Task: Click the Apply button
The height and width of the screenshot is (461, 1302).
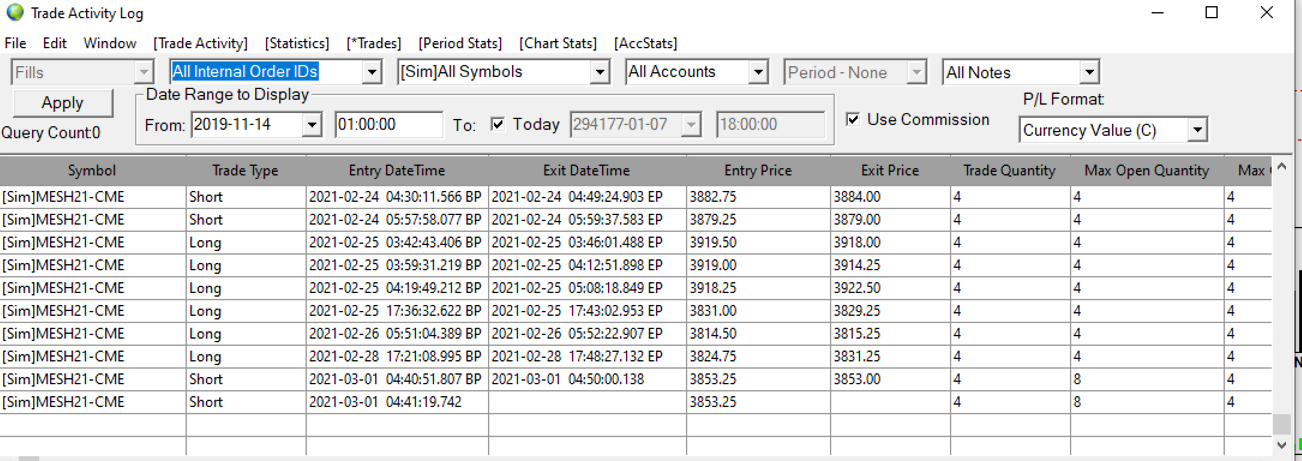Action: pyautogui.click(x=62, y=103)
